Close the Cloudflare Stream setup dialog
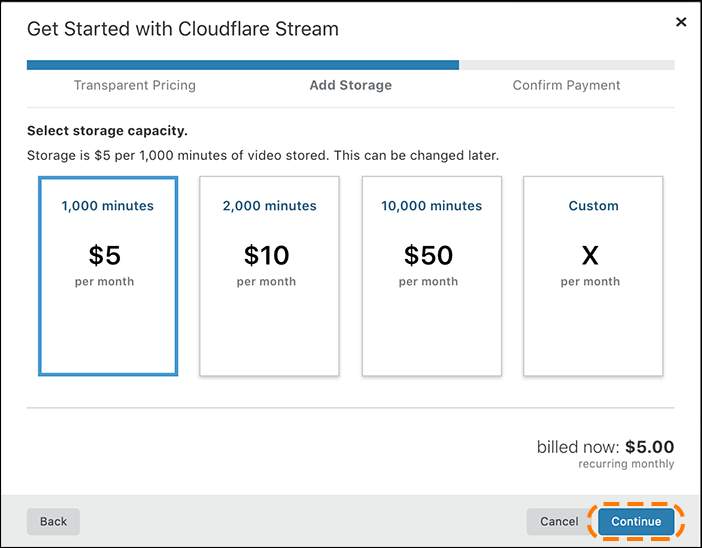This screenshot has height=548, width=702. pyautogui.click(x=681, y=22)
